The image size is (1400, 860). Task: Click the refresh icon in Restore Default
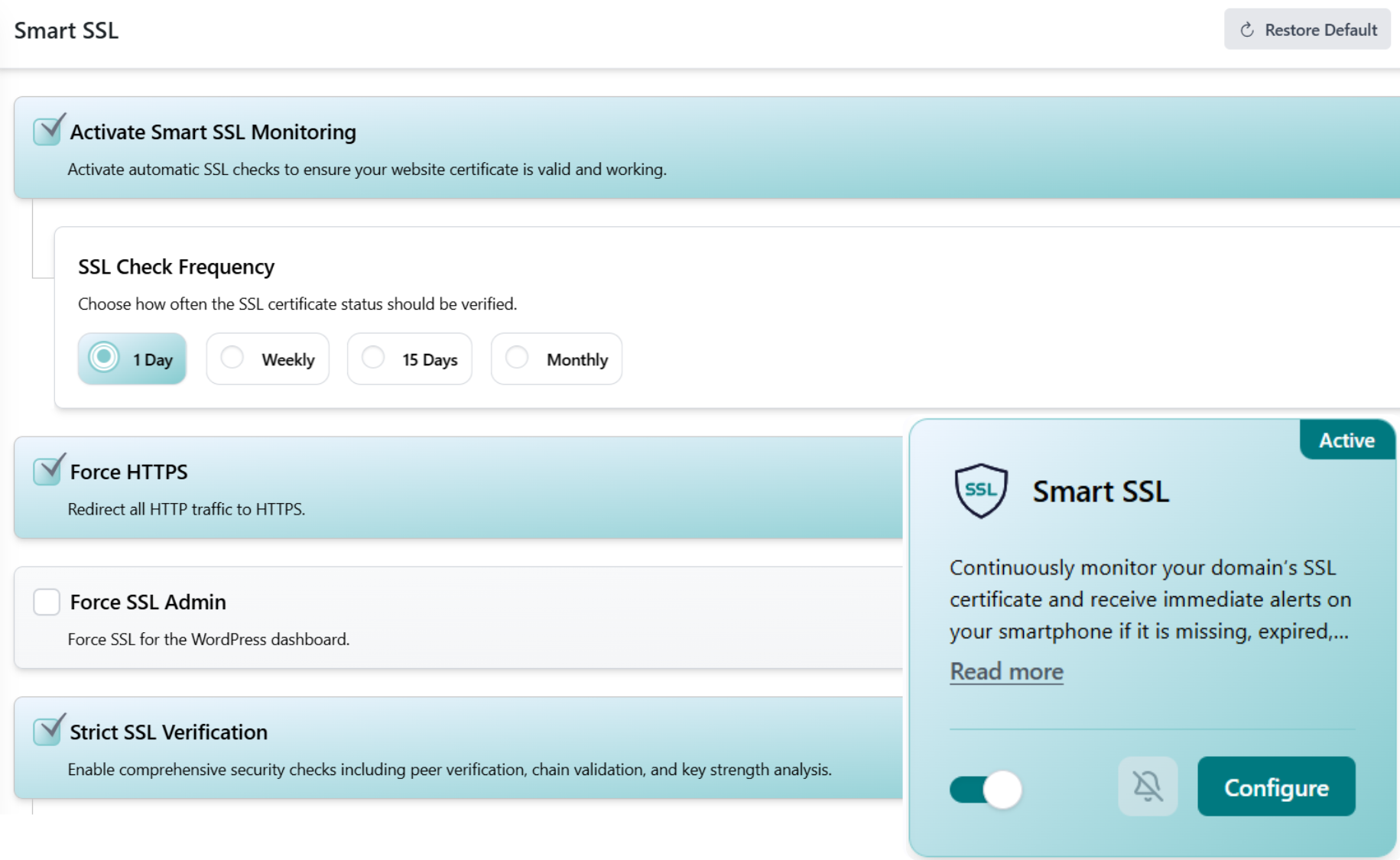[x=1247, y=30]
